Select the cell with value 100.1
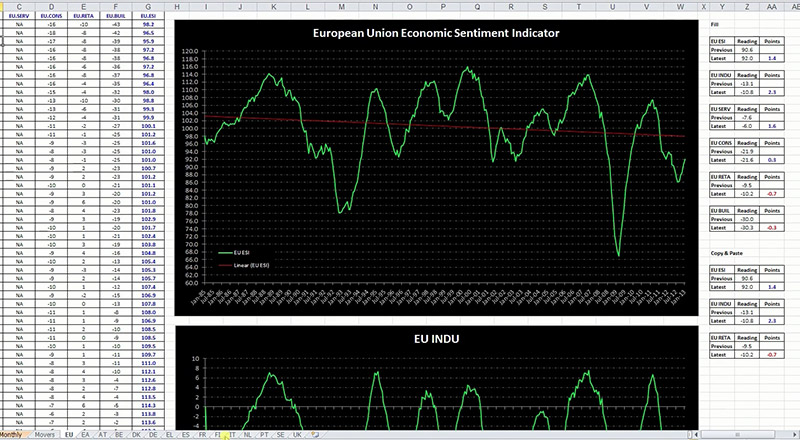Viewport: 800px width, 440px height. [x=148, y=126]
